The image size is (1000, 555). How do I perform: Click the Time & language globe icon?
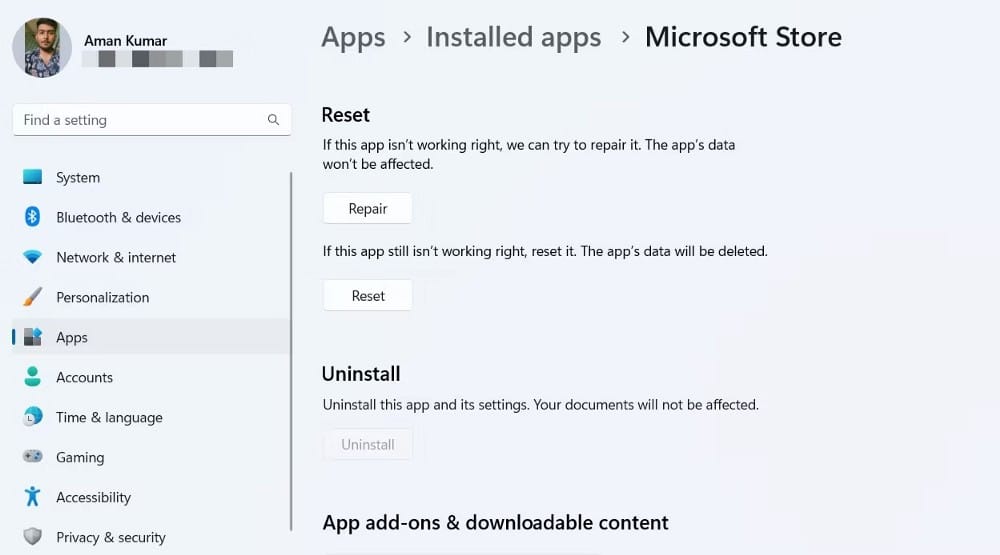tap(33, 417)
